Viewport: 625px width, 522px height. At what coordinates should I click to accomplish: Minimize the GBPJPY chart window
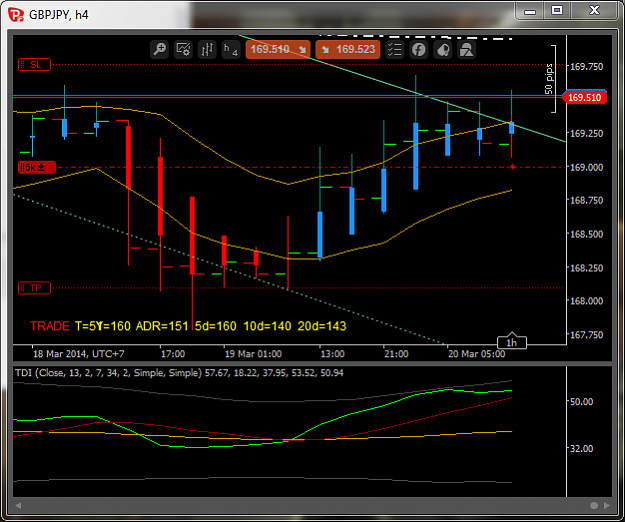tap(530, 10)
